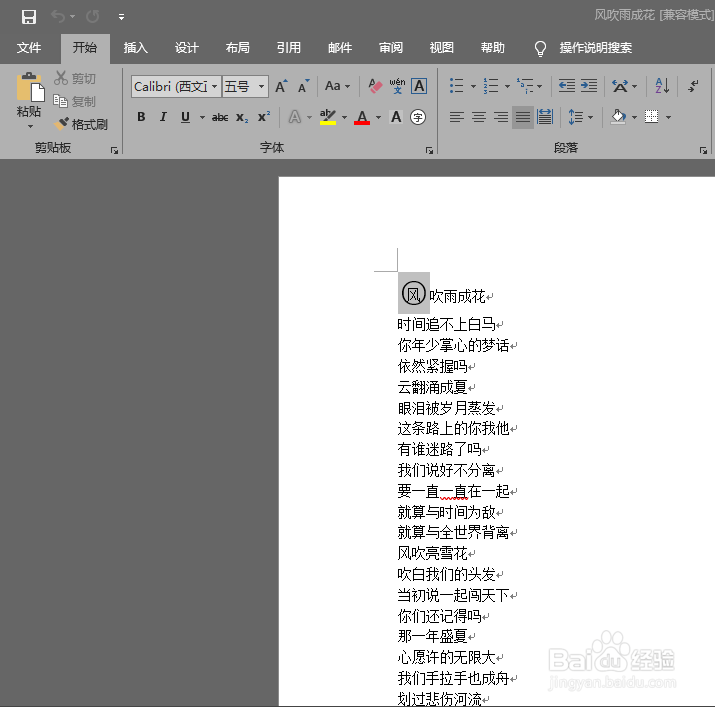
Task: Click the multilevel list icon
Action: coord(525,86)
